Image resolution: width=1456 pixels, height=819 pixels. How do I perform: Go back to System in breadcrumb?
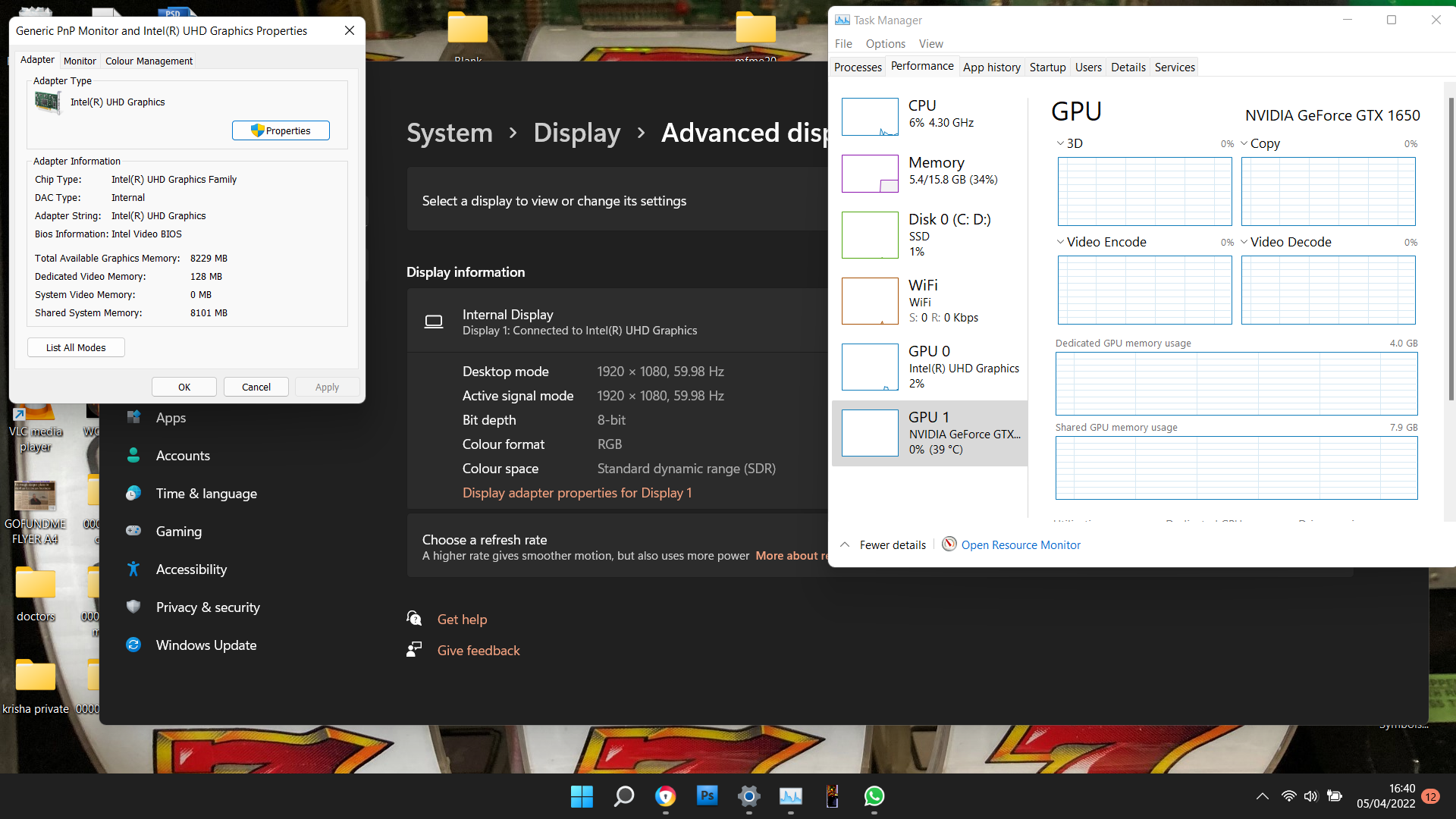[450, 133]
